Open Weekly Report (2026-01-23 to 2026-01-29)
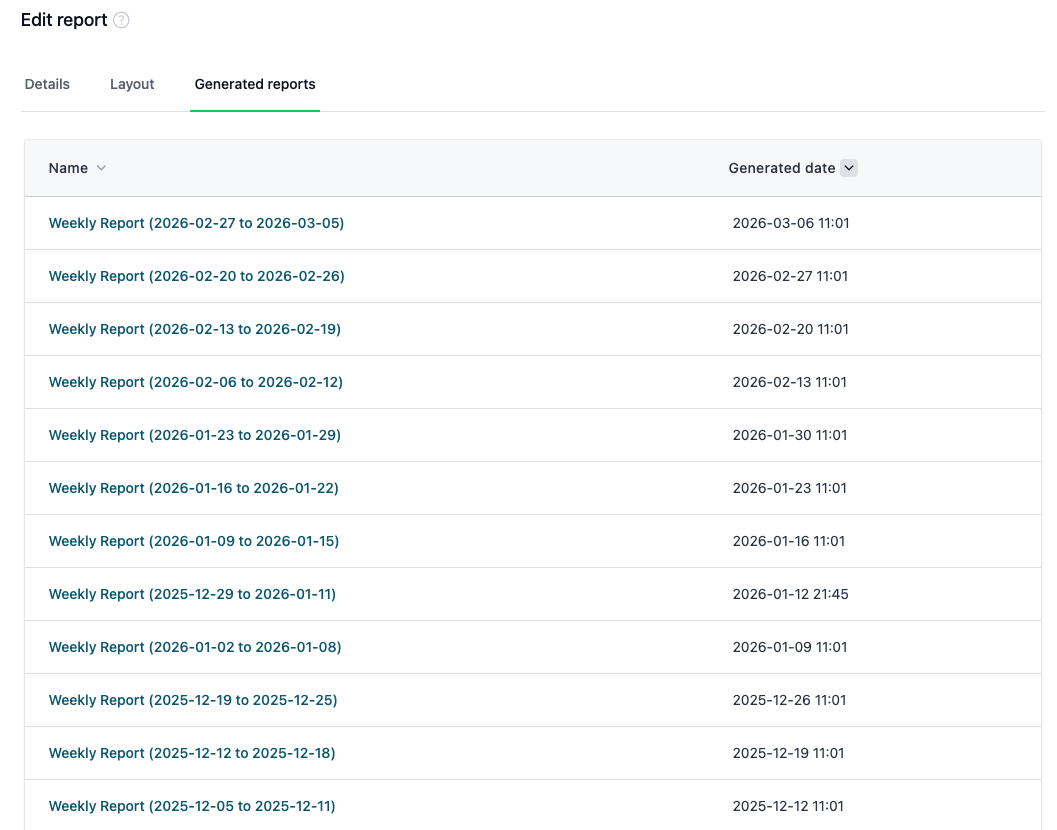1057x830 pixels. click(x=194, y=435)
